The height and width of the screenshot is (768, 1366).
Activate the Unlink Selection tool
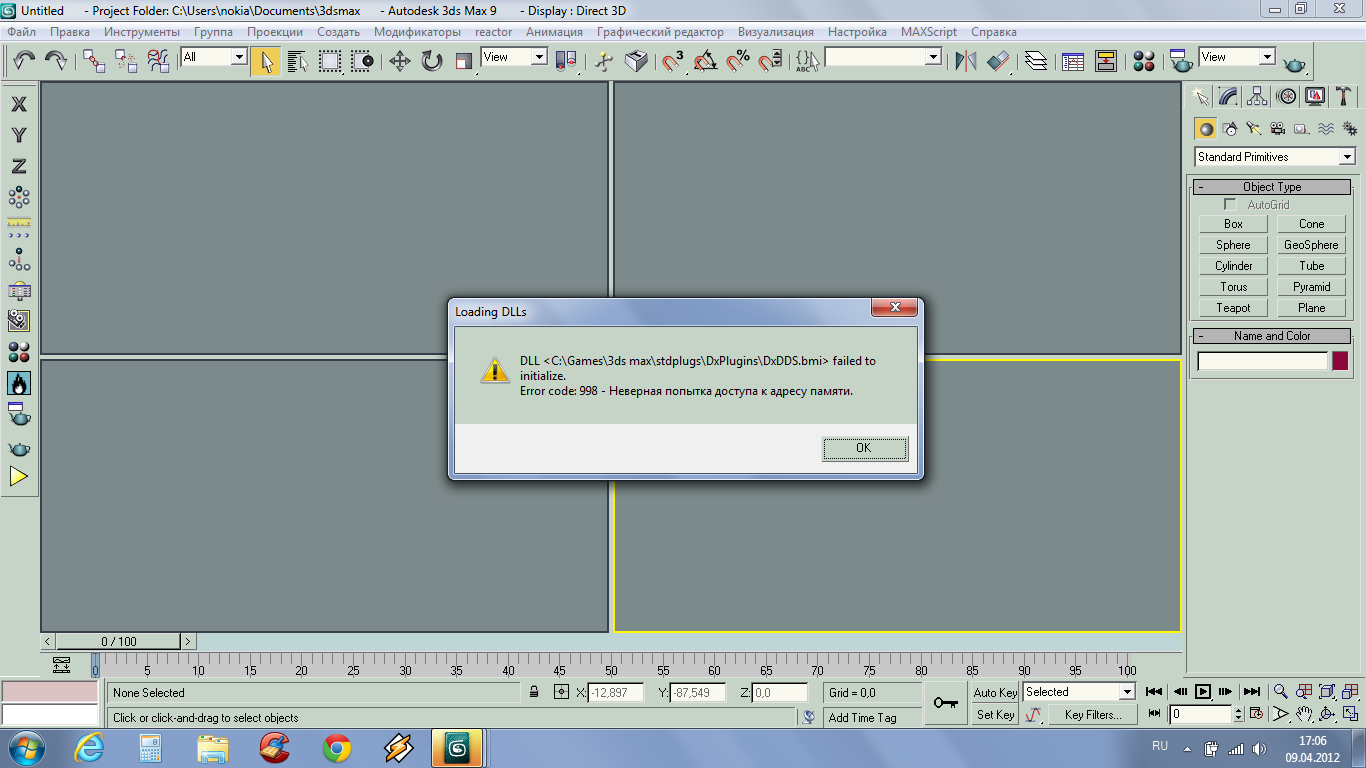coord(127,61)
